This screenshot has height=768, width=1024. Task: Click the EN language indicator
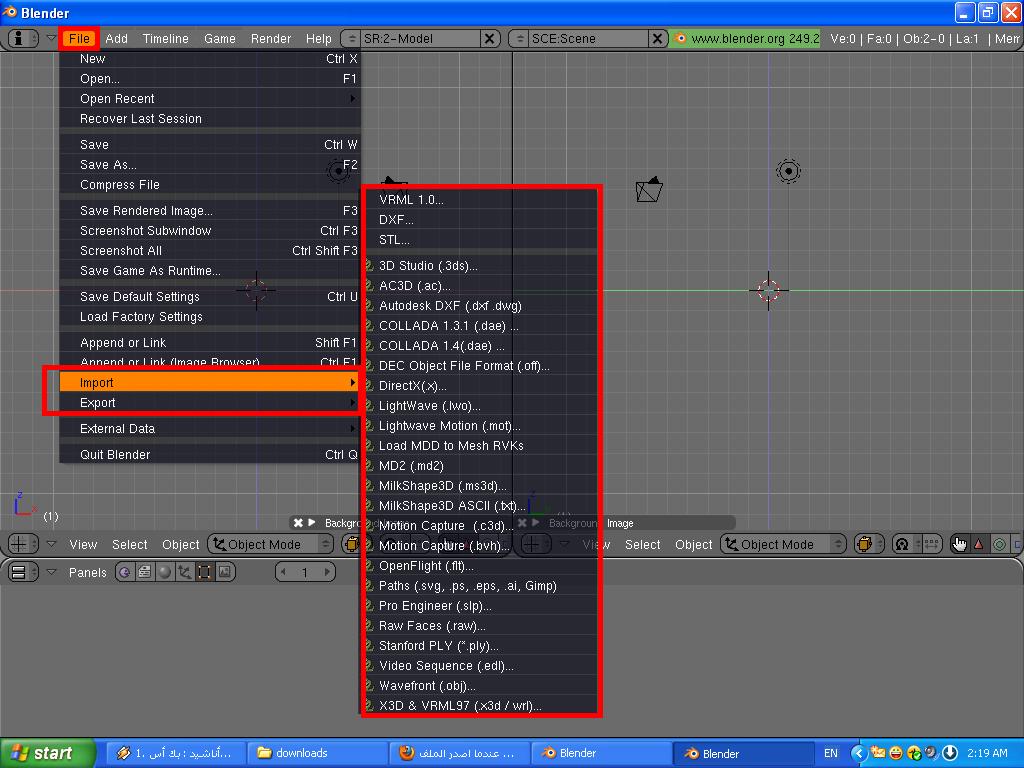point(831,753)
